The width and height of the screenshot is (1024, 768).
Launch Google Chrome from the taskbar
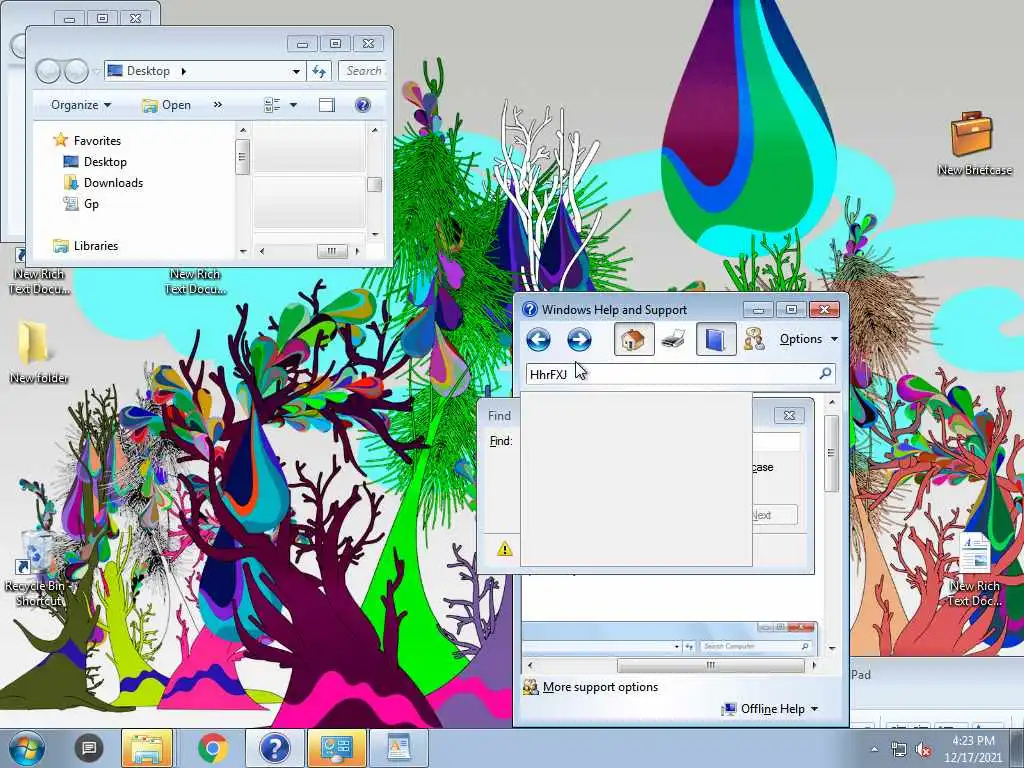pyautogui.click(x=212, y=748)
